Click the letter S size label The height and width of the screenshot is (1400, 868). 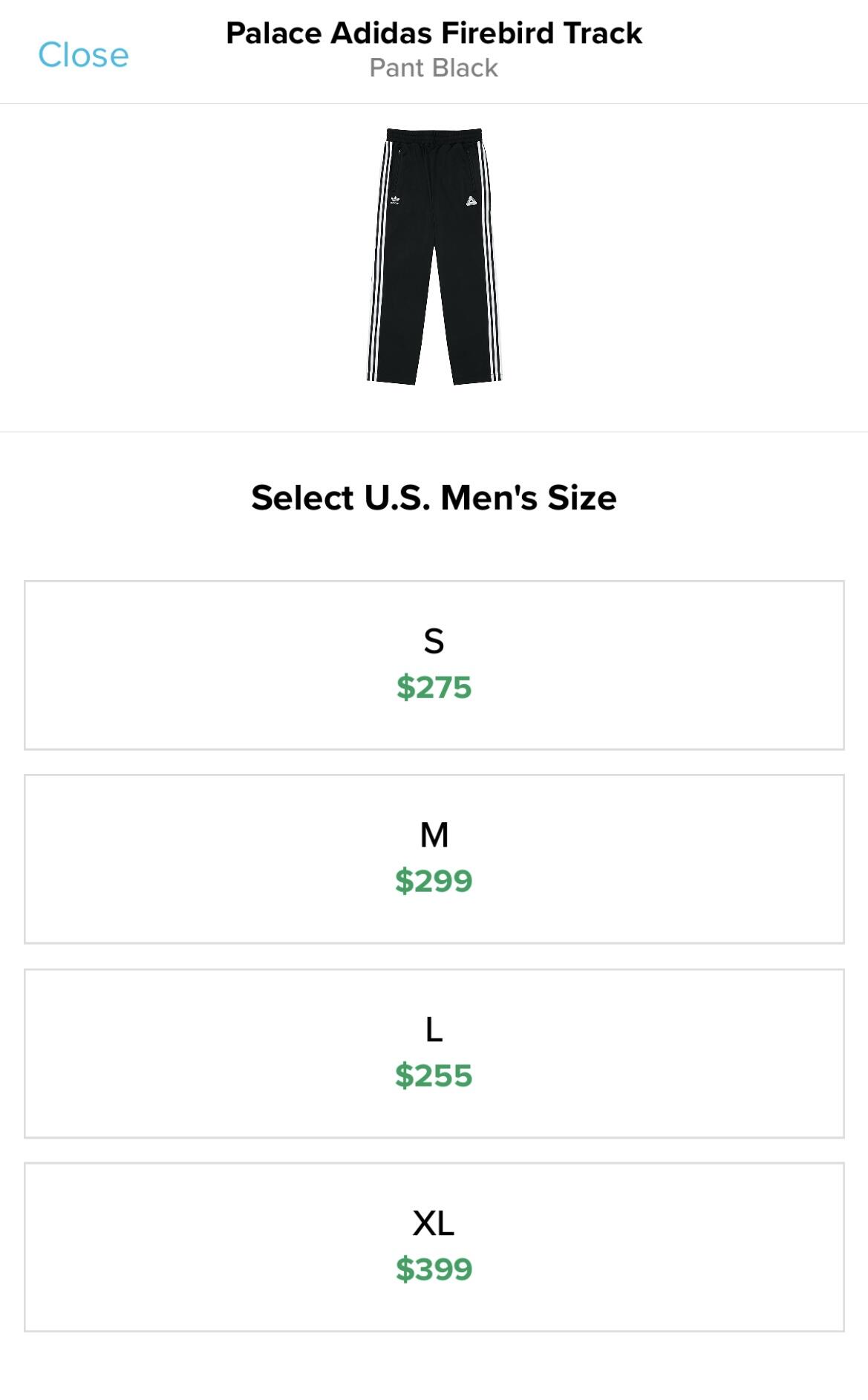434,642
